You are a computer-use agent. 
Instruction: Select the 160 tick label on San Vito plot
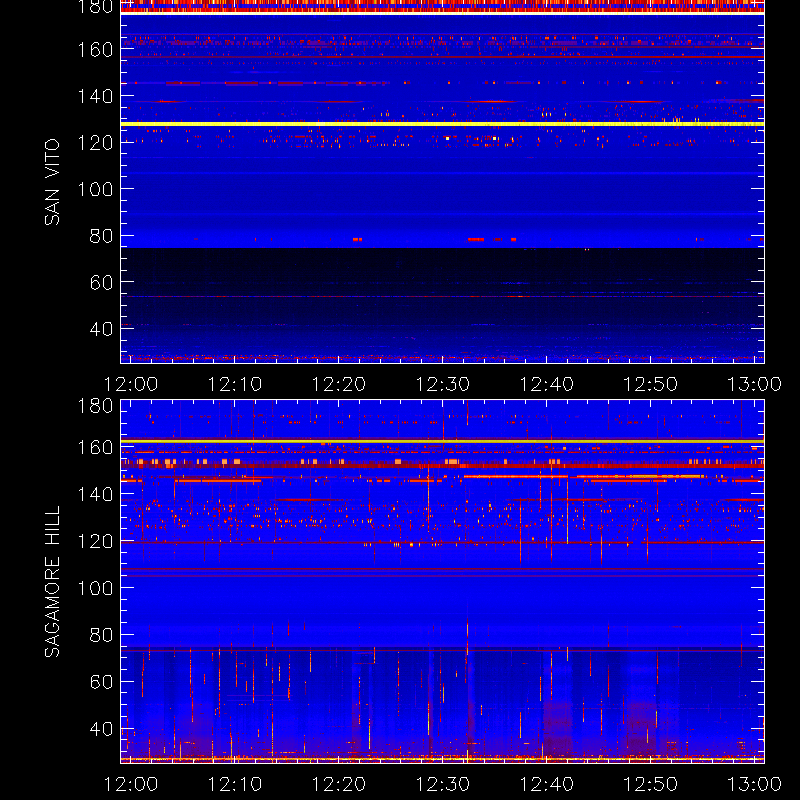95,50
